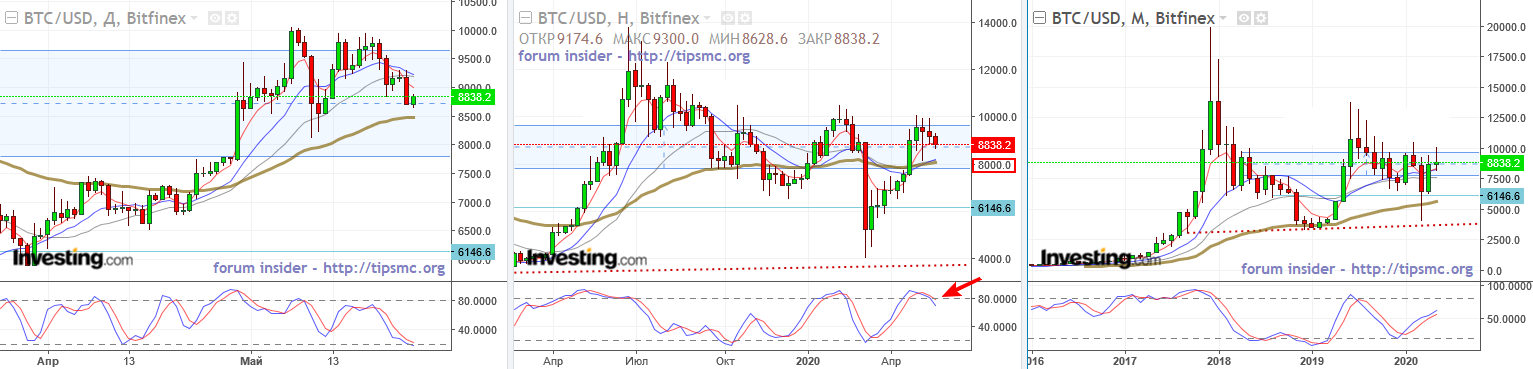The width and height of the screenshot is (1533, 369).
Task: Toggle eye visibility on weekly (Н) BTC/USD chart
Action: tap(728, 18)
